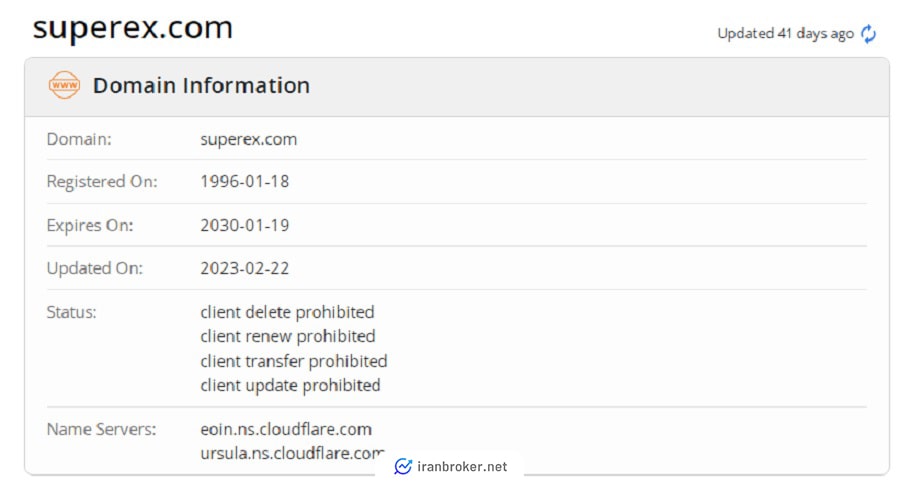
Task: Click the client renew prohibited status
Action: [288, 336]
